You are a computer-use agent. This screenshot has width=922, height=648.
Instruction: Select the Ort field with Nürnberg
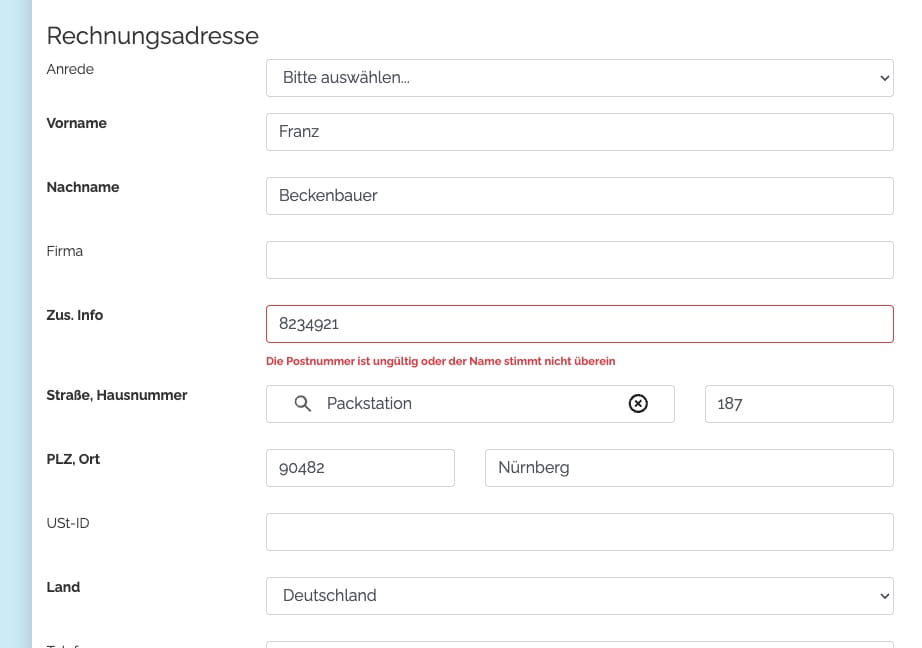[688, 468]
